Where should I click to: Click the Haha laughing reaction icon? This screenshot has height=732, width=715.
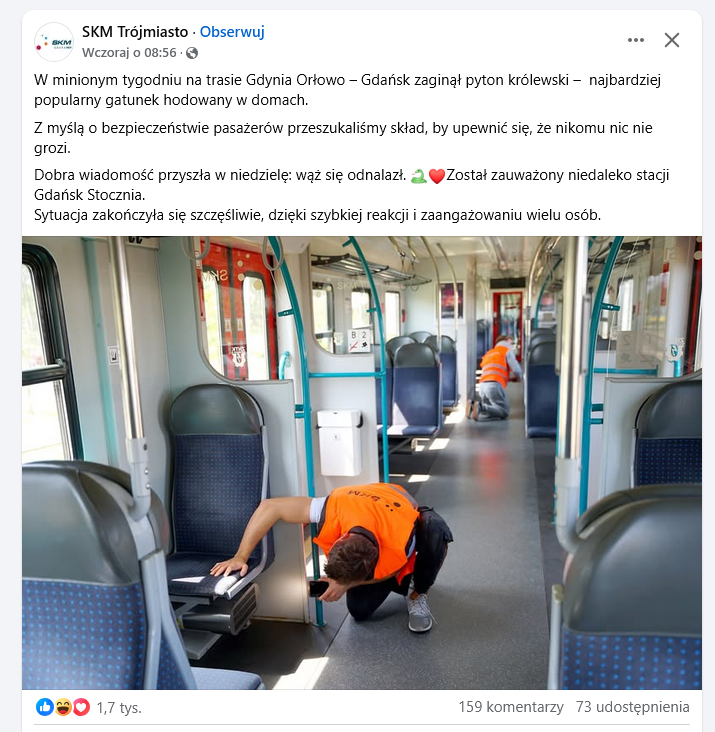pos(63,707)
